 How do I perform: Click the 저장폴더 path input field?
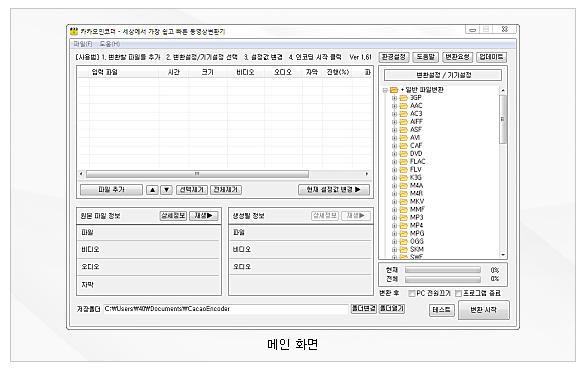pyautogui.click(x=226, y=309)
